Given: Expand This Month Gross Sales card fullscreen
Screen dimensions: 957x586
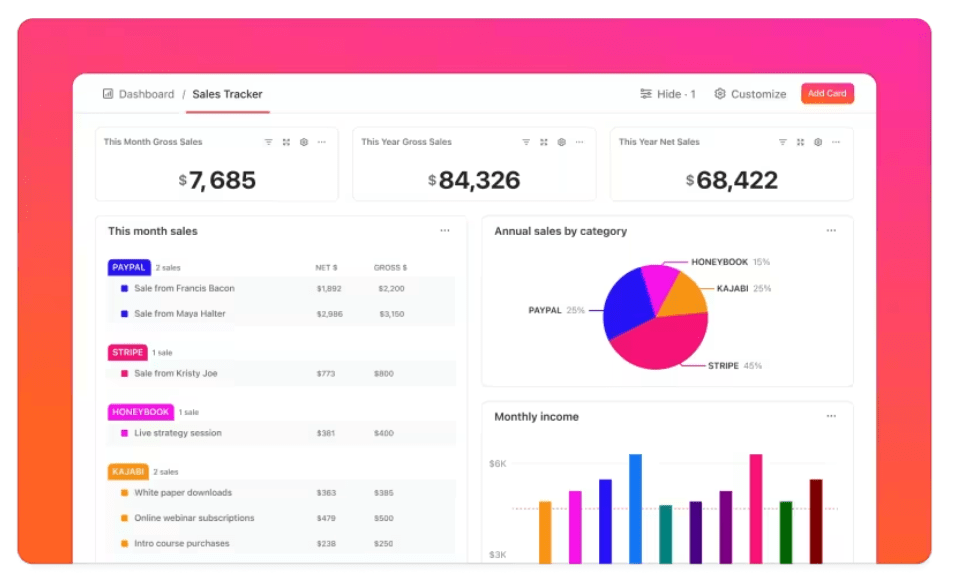Looking at the screenshot, I should [286, 142].
